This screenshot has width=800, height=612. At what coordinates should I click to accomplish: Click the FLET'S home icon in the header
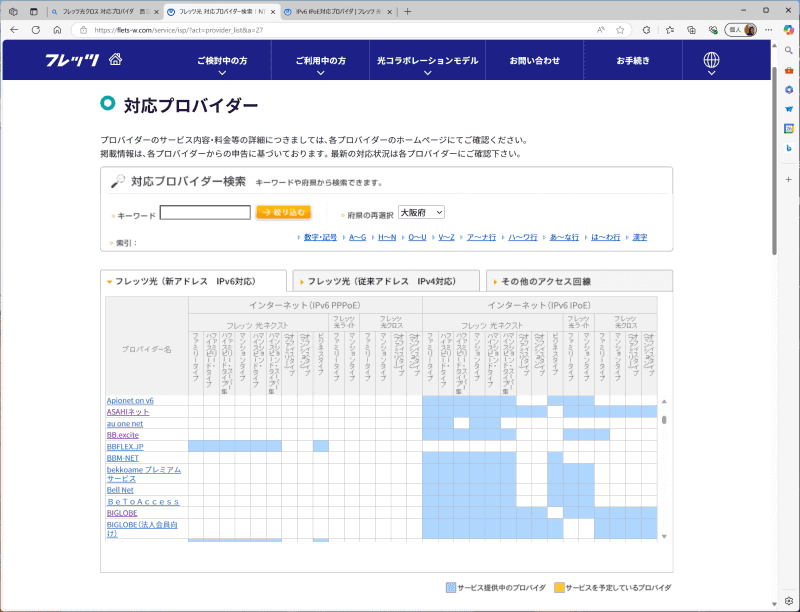click(115, 60)
